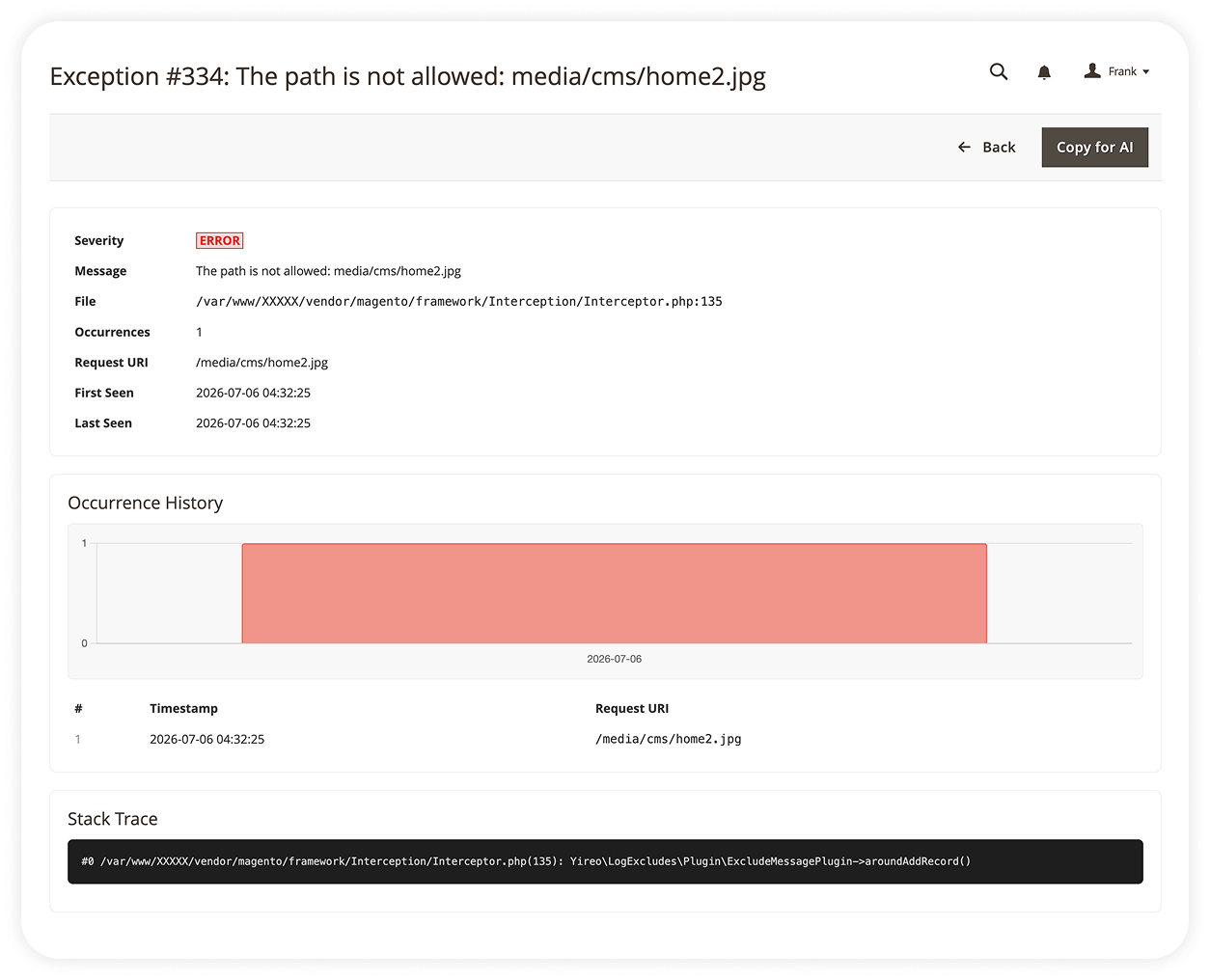Viewport: 1210px width, 980px height.
Task: Expand the Frank account dropdown arrow
Action: pyautogui.click(x=1146, y=72)
